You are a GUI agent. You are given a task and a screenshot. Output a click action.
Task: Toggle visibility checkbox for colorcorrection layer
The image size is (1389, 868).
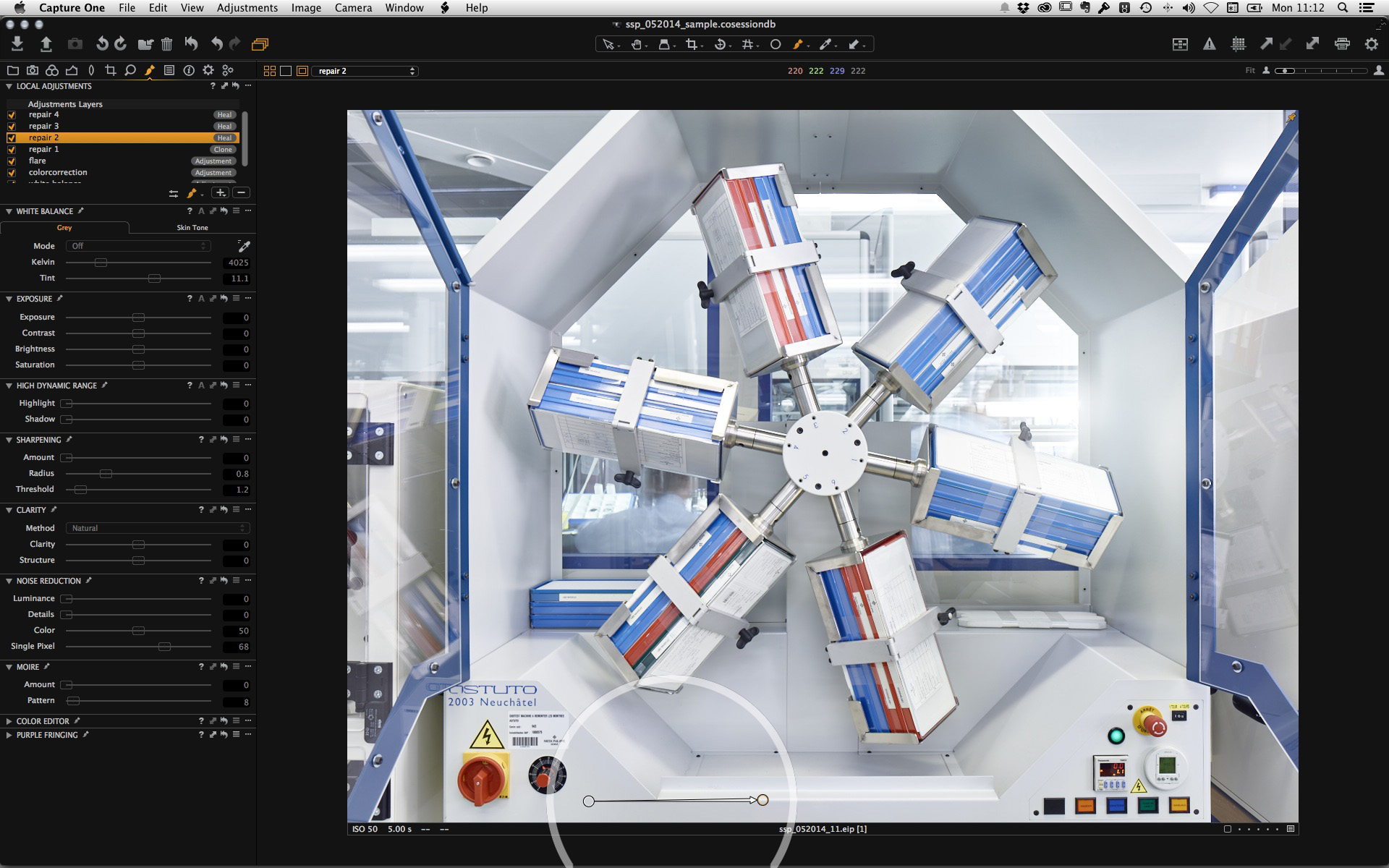tap(12, 173)
